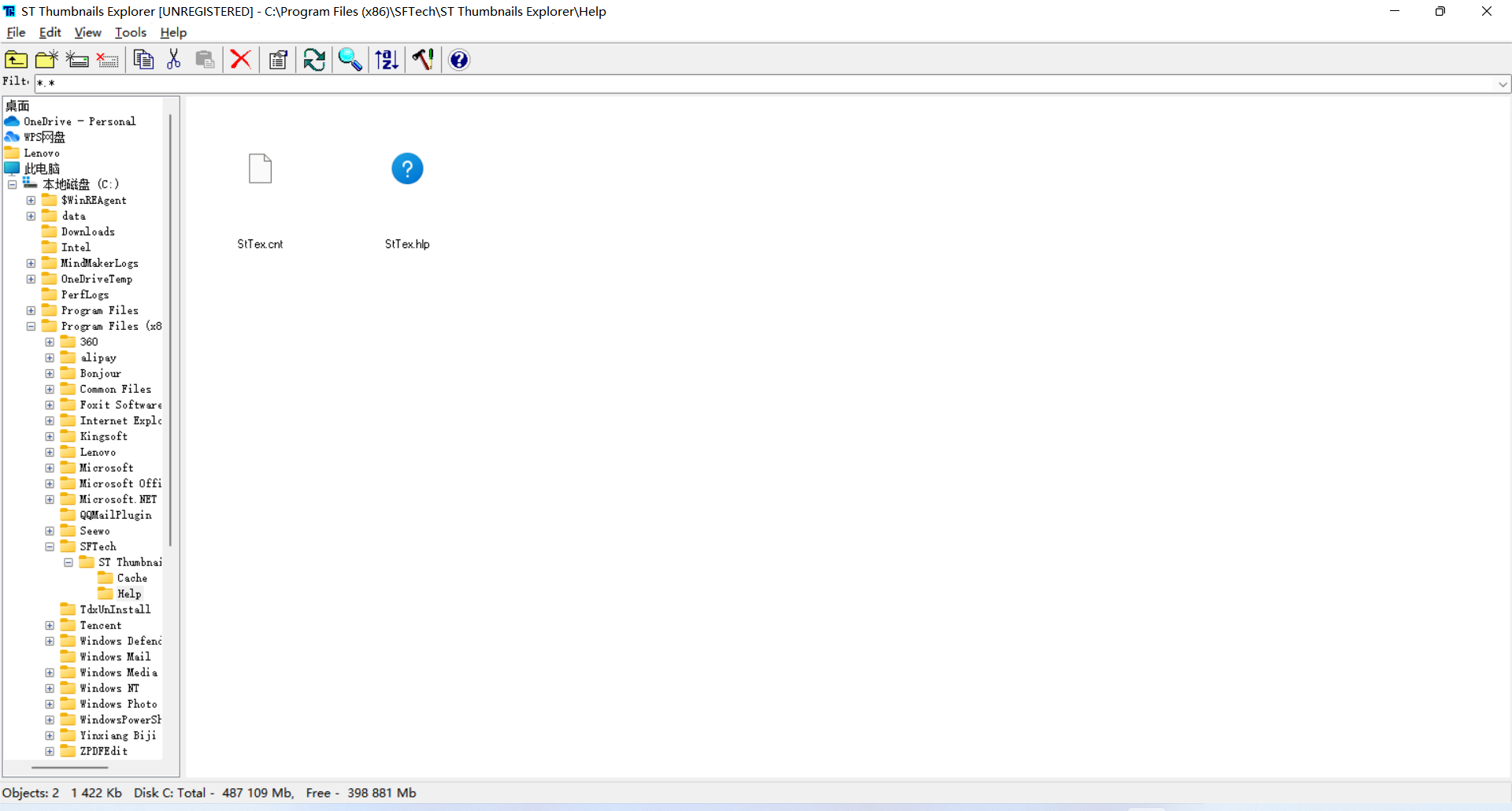Open the View menu
The height and width of the screenshot is (811, 1512).
(87, 32)
